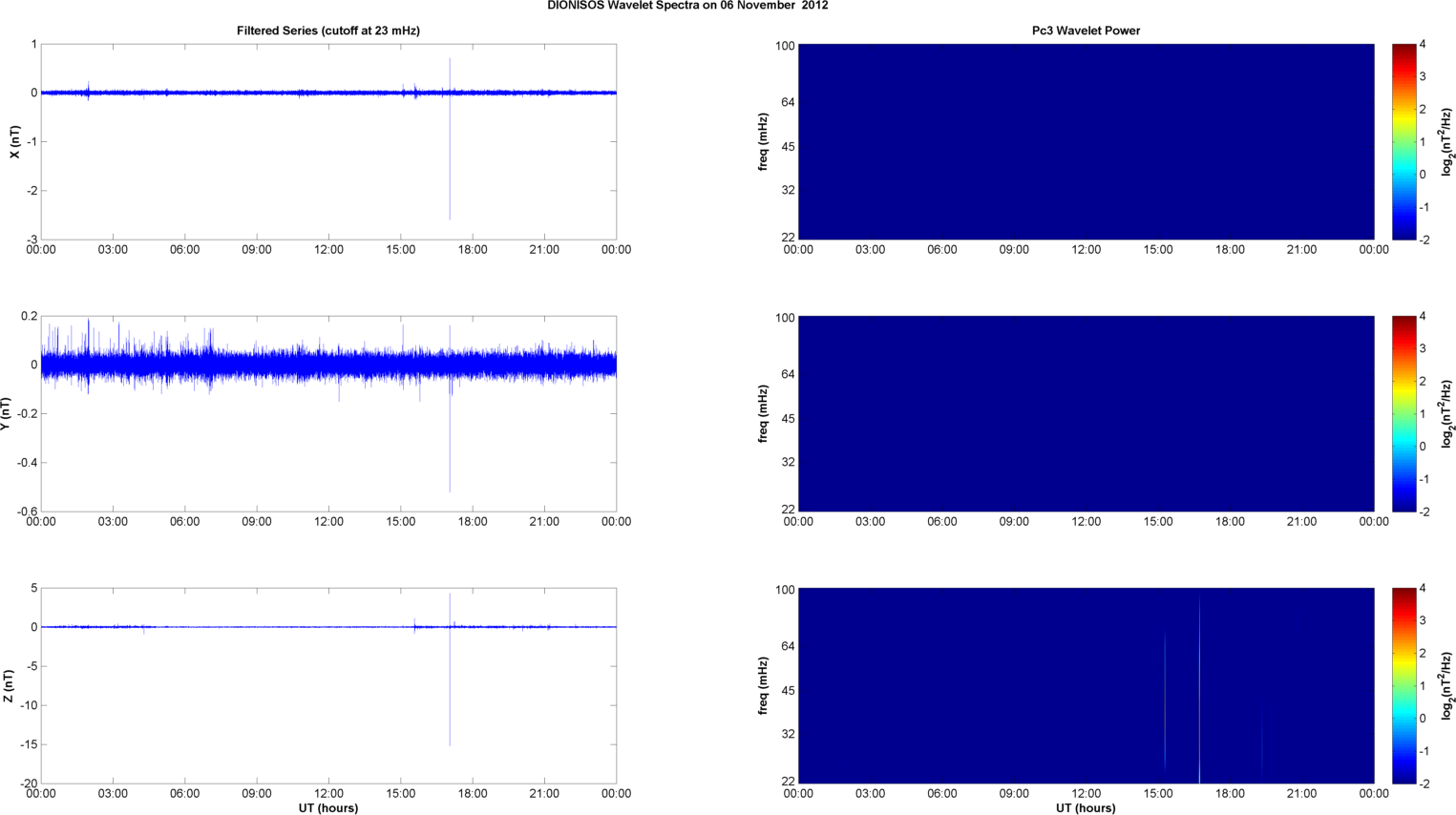Click the 'X (nT)' axis label
The height and width of the screenshot is (815, 1456).
pyautogui.click(x=14, y=142)
